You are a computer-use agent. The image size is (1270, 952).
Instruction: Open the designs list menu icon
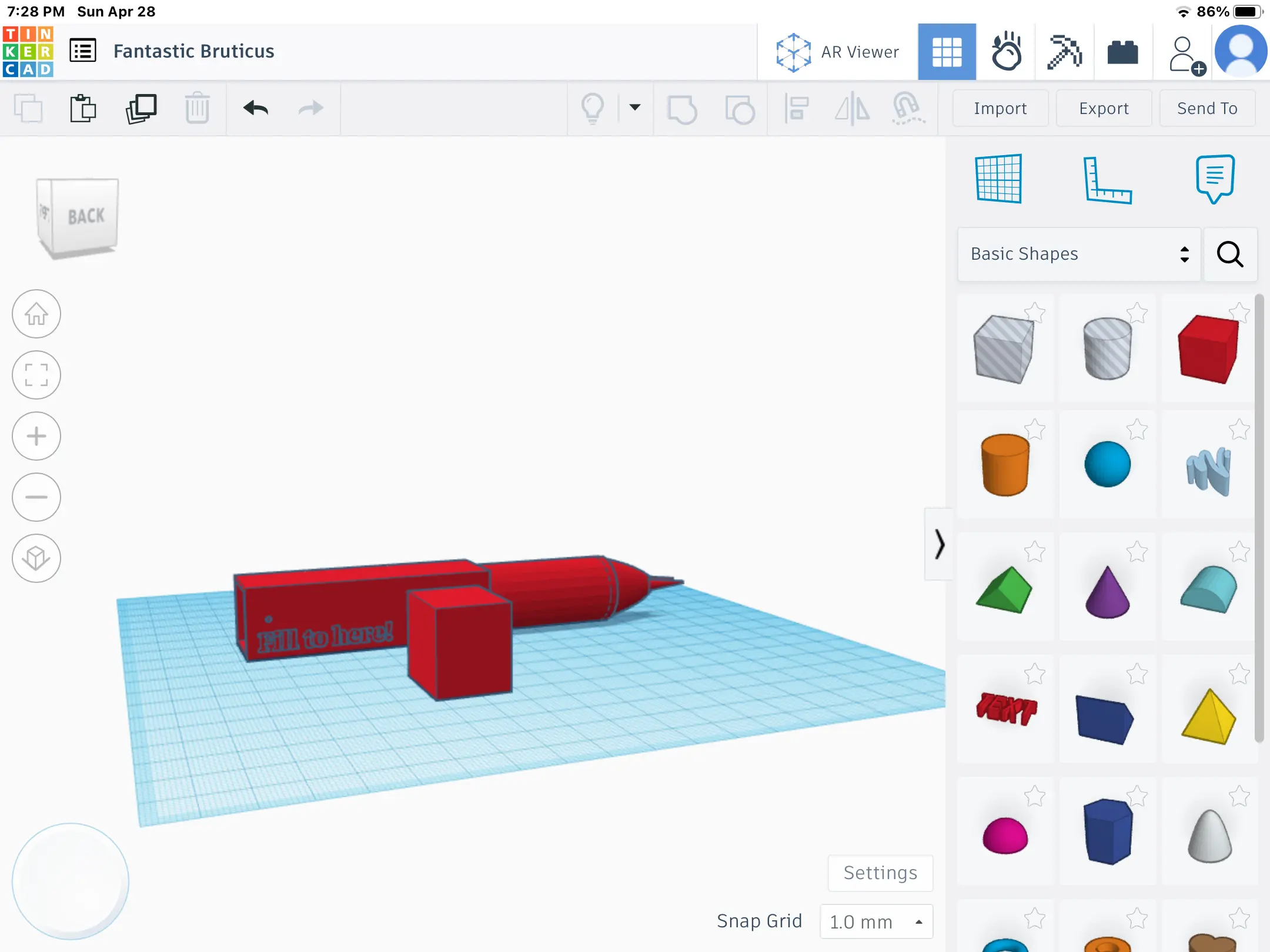(x=83, y=51)
